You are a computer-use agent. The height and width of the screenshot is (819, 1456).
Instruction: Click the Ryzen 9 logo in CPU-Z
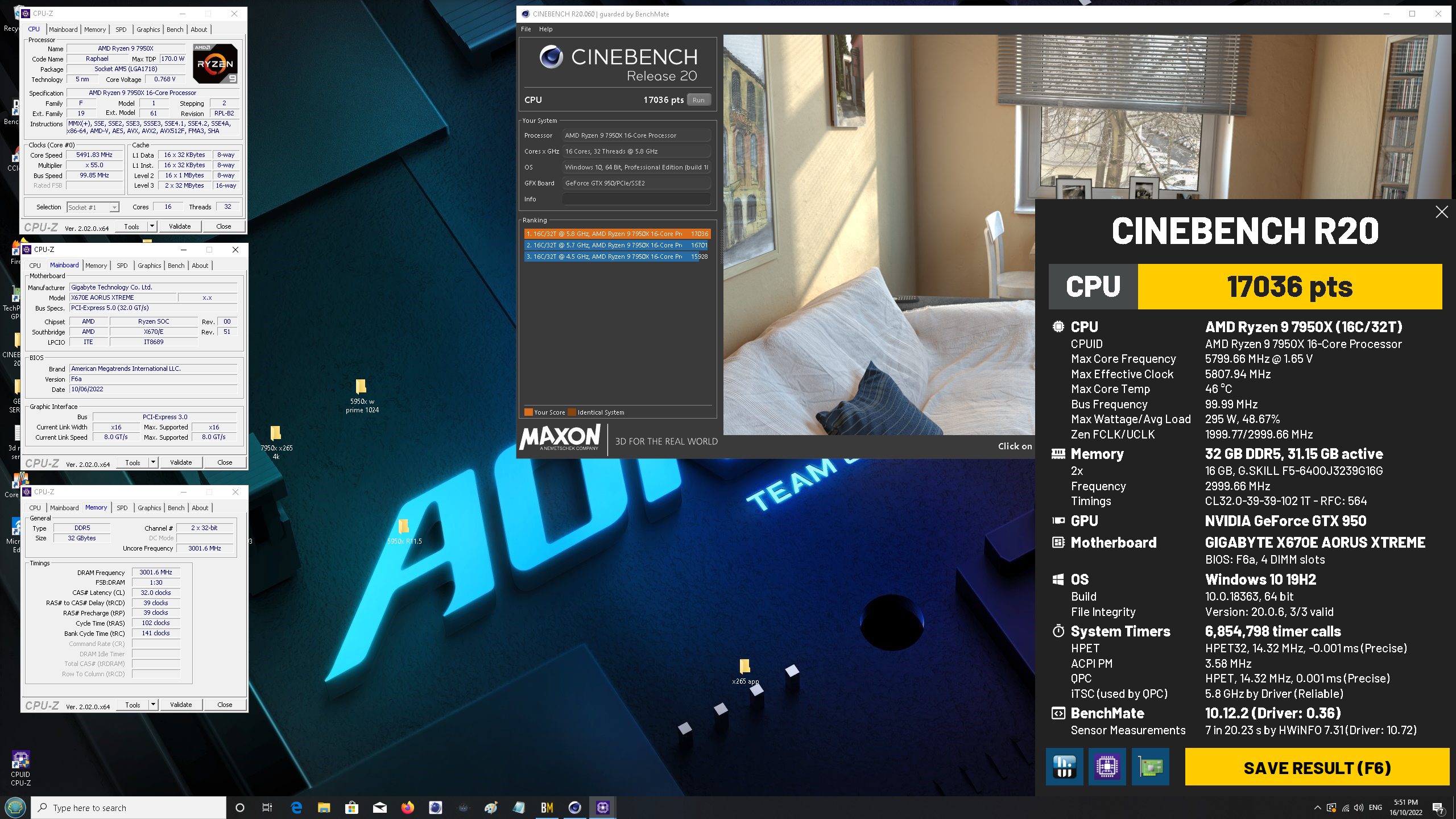[x=216, y=64]
